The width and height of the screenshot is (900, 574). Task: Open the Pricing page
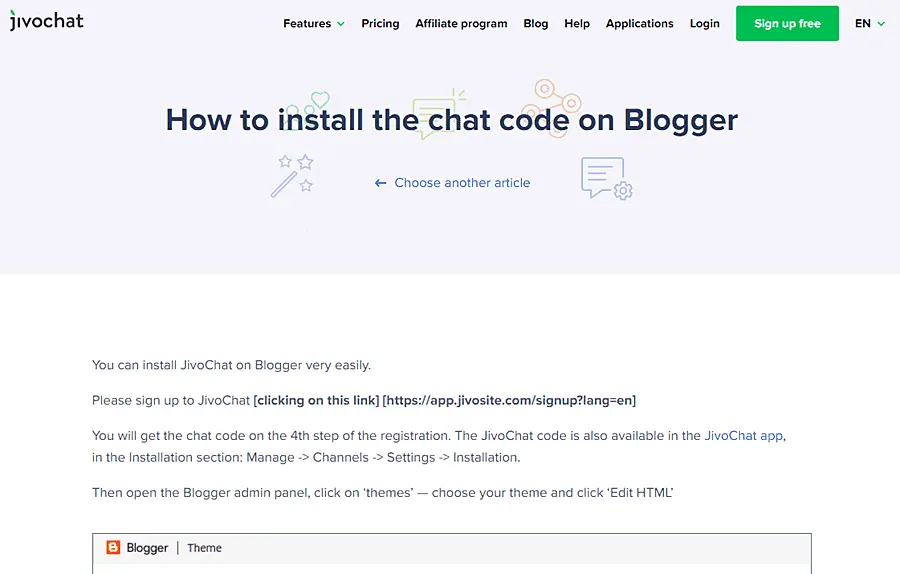point(380,23)
